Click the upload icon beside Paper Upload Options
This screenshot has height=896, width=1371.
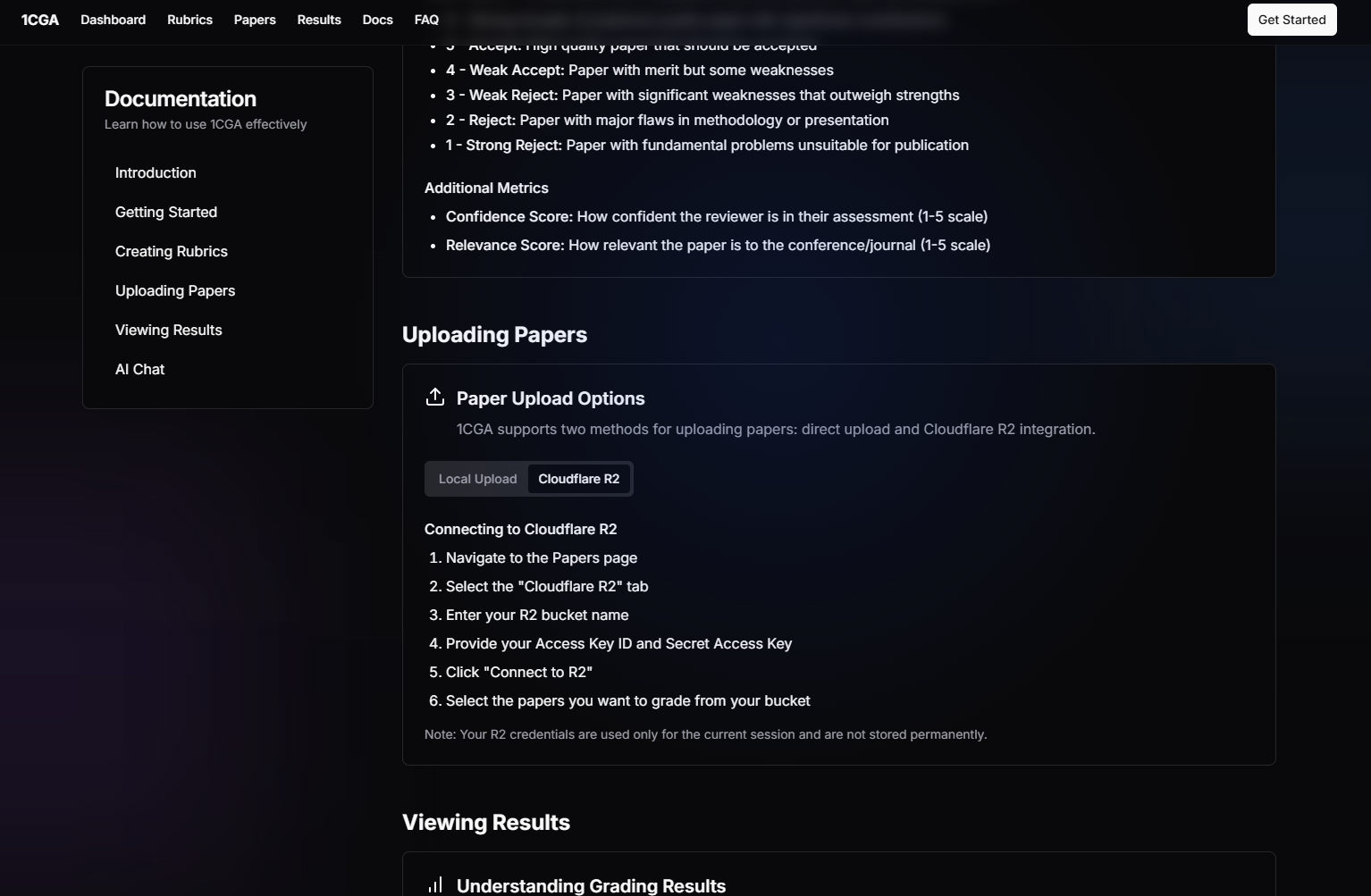pos(435,398)
